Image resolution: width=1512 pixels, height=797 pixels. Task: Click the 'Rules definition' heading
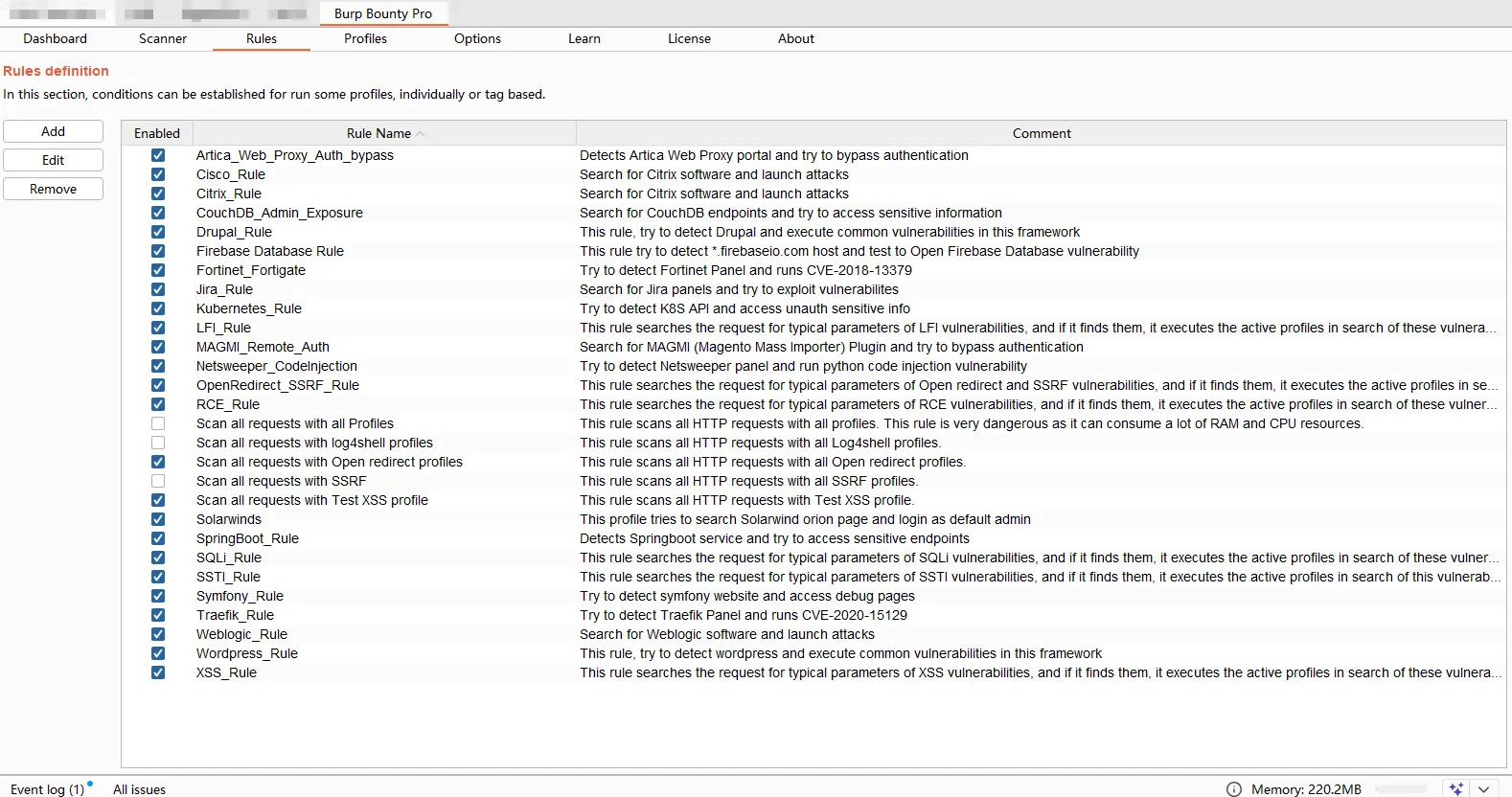(x=56, y=71)
